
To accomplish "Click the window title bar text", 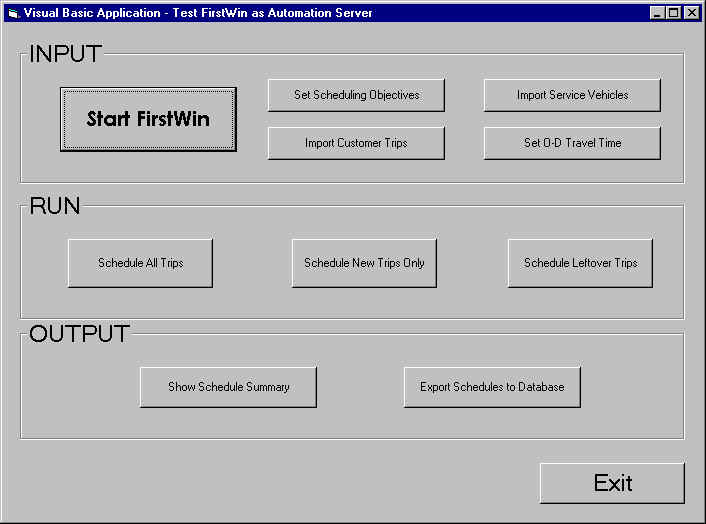I will pos(198,13).
